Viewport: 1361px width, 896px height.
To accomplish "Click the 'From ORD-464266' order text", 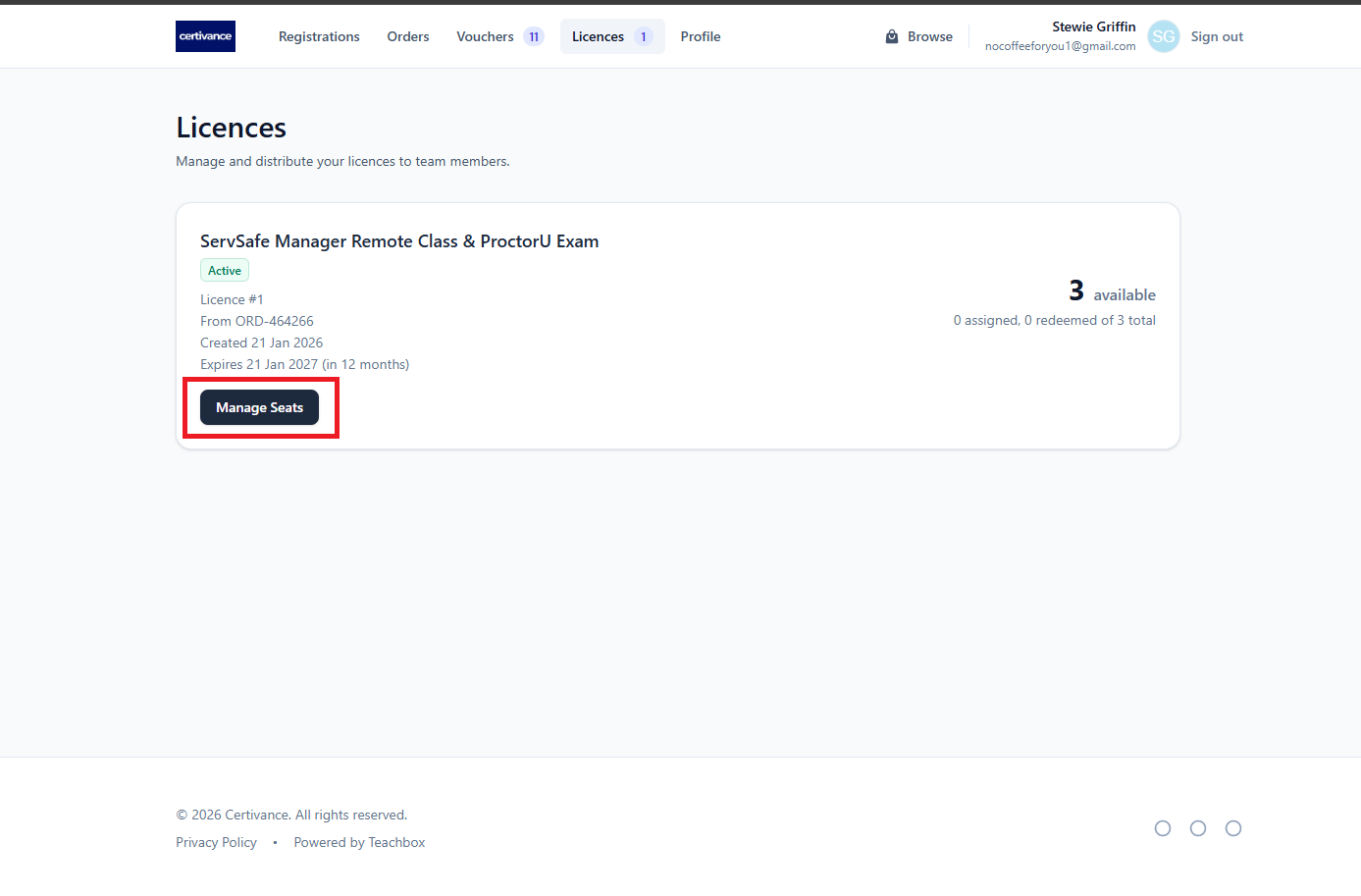I will click(257, 321).
